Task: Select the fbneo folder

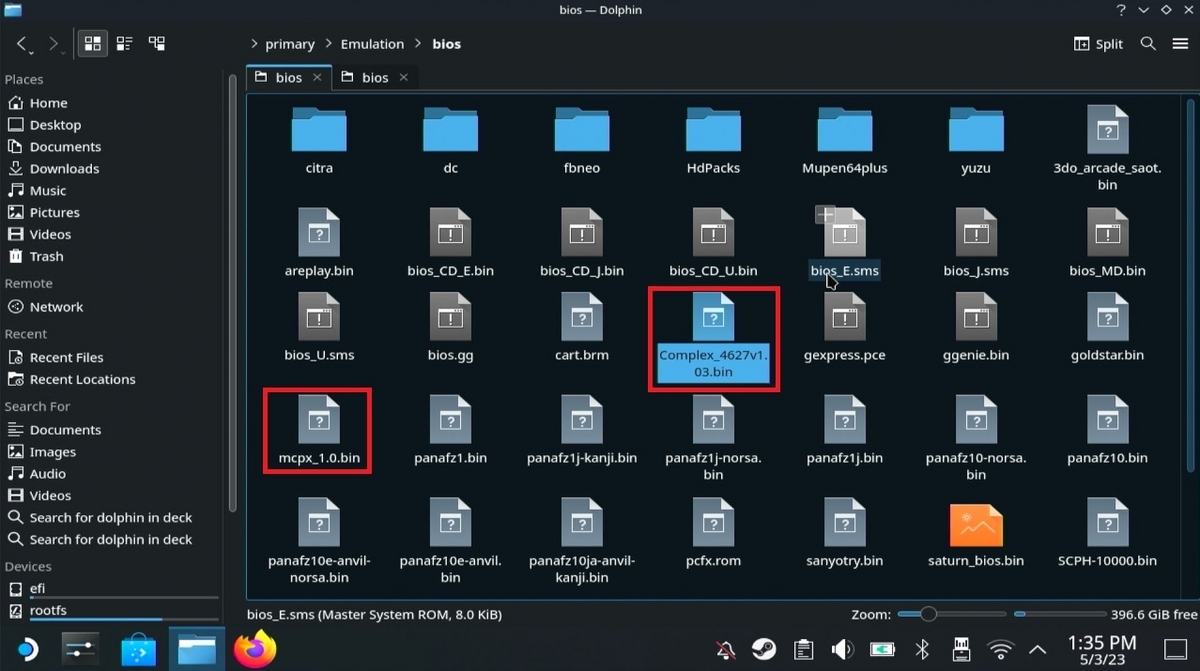Action: point(582,140)
